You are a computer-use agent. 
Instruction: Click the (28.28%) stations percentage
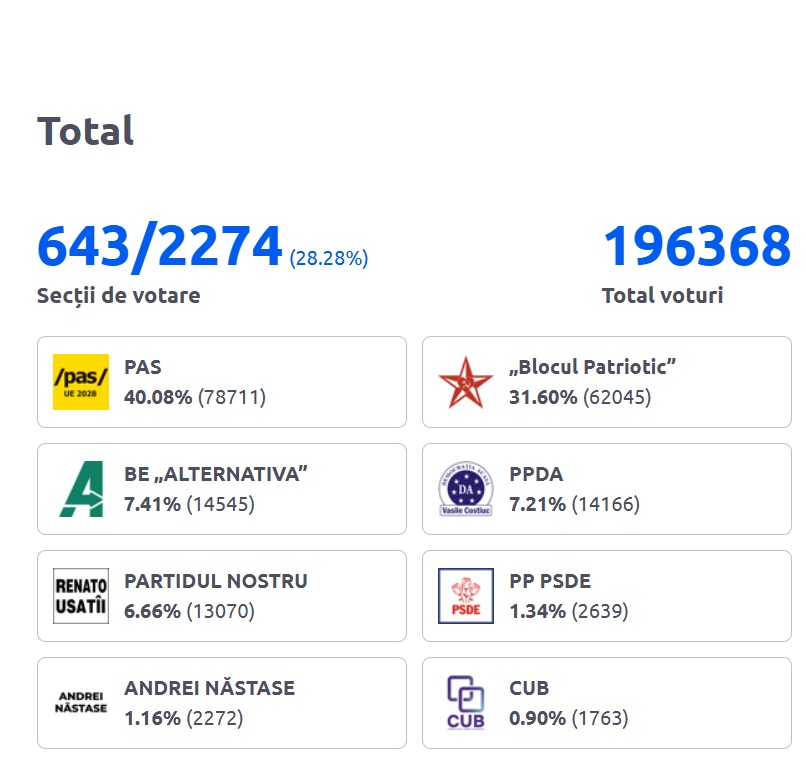pos(329,258)
